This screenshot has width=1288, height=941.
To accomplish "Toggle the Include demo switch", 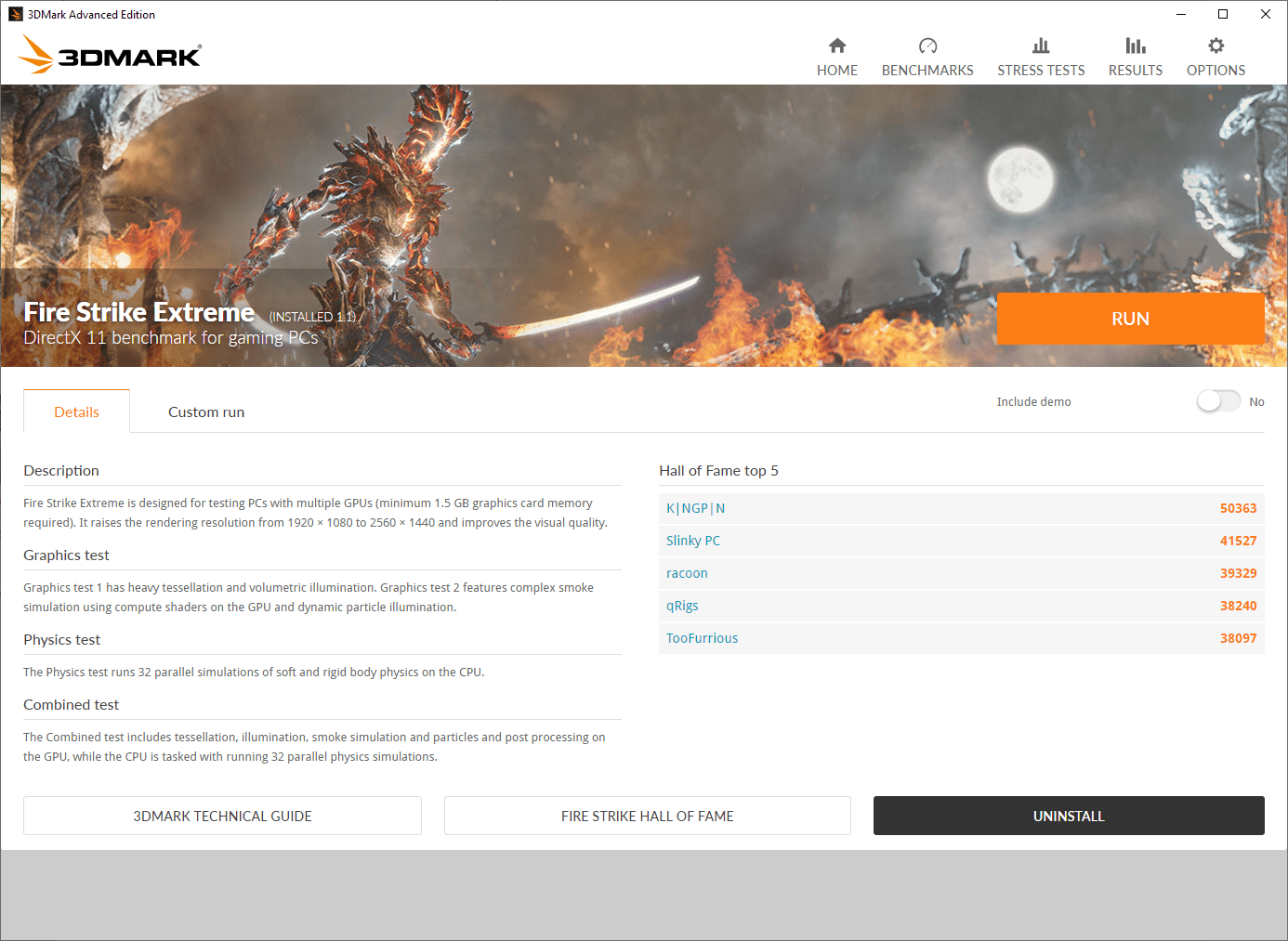I will (1218, 401).
